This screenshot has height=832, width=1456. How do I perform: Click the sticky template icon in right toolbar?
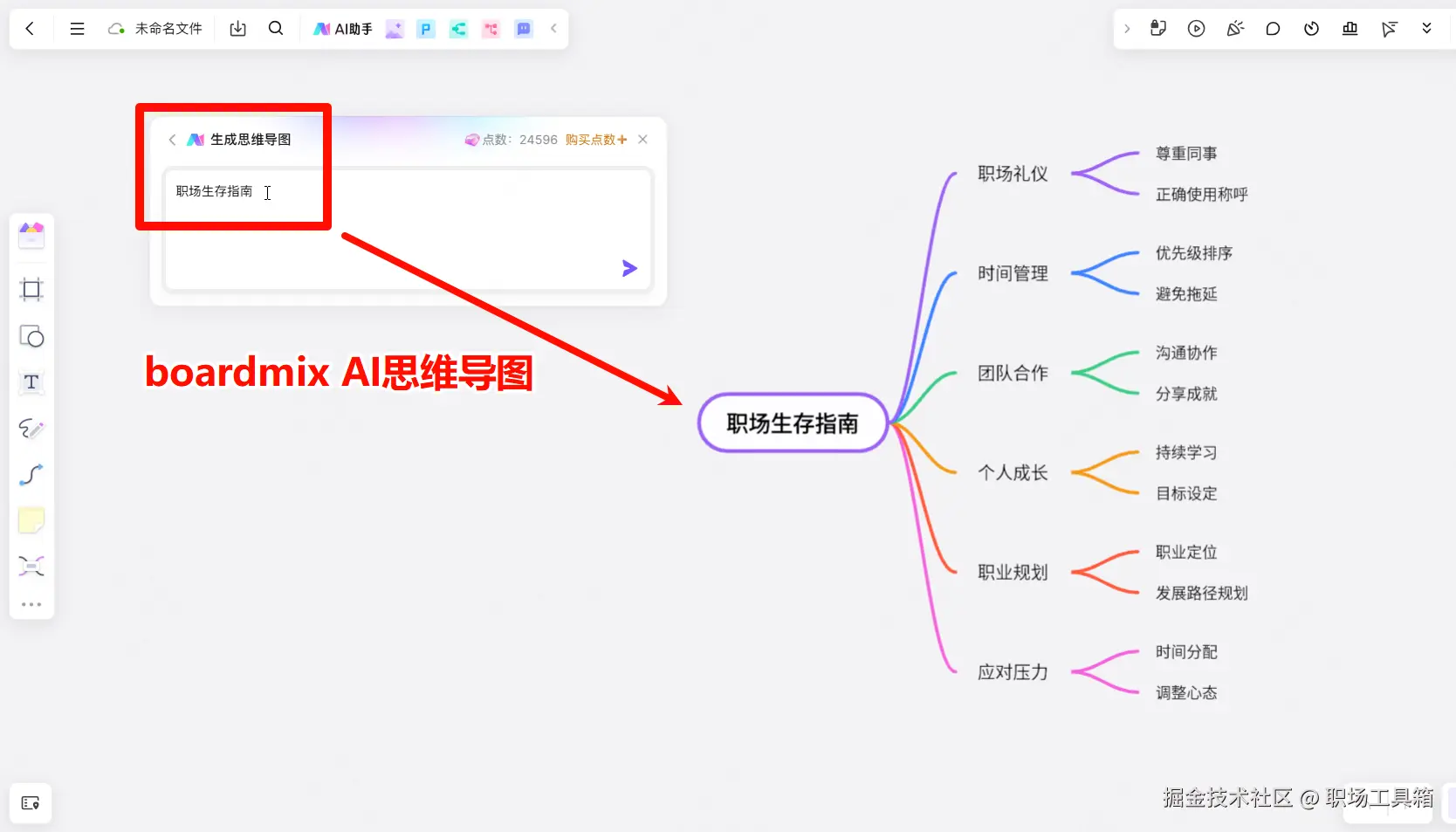[x=1158, y=29]
